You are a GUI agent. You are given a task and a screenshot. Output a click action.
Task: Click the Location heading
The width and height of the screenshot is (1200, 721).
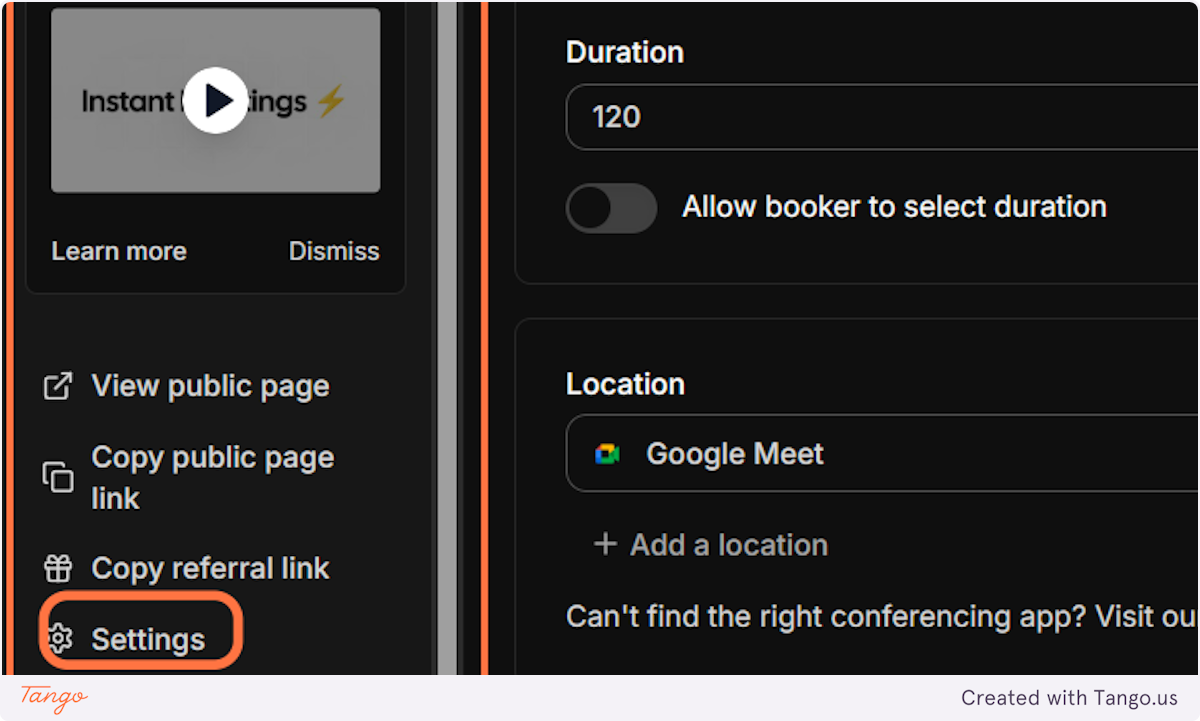tap(625, 384)
